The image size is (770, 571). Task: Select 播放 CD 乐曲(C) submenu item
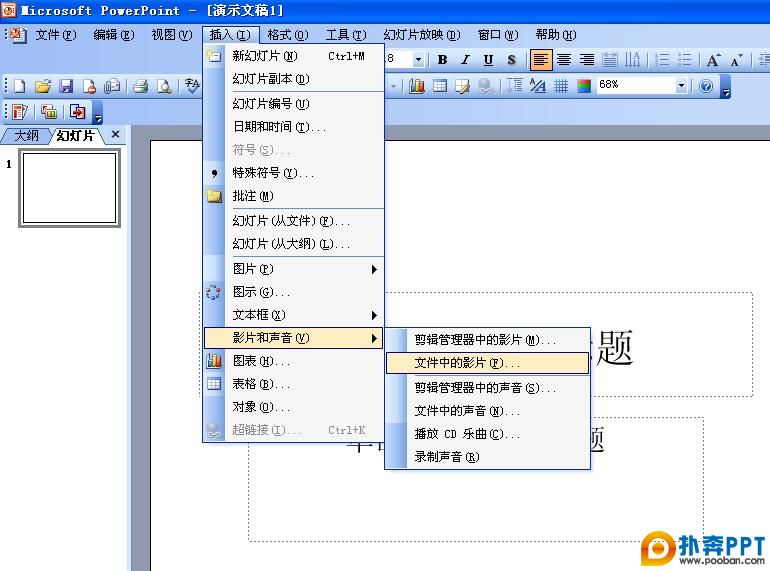coord(487,434)
